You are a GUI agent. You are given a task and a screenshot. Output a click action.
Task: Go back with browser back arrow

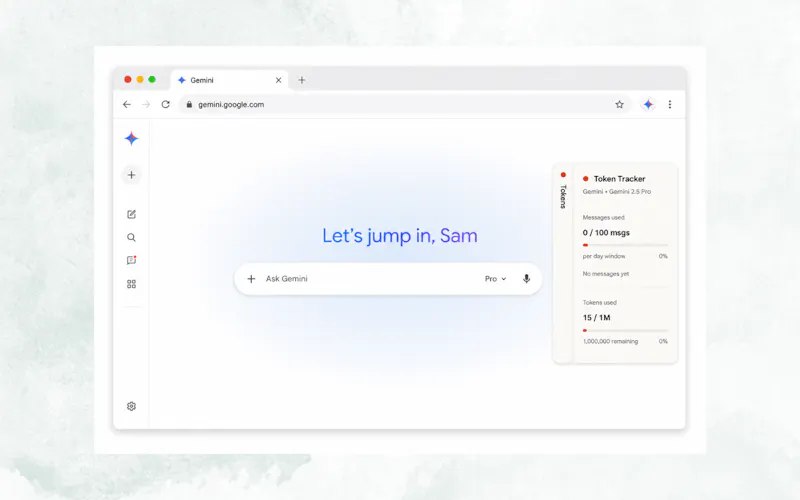pos(127,104)
